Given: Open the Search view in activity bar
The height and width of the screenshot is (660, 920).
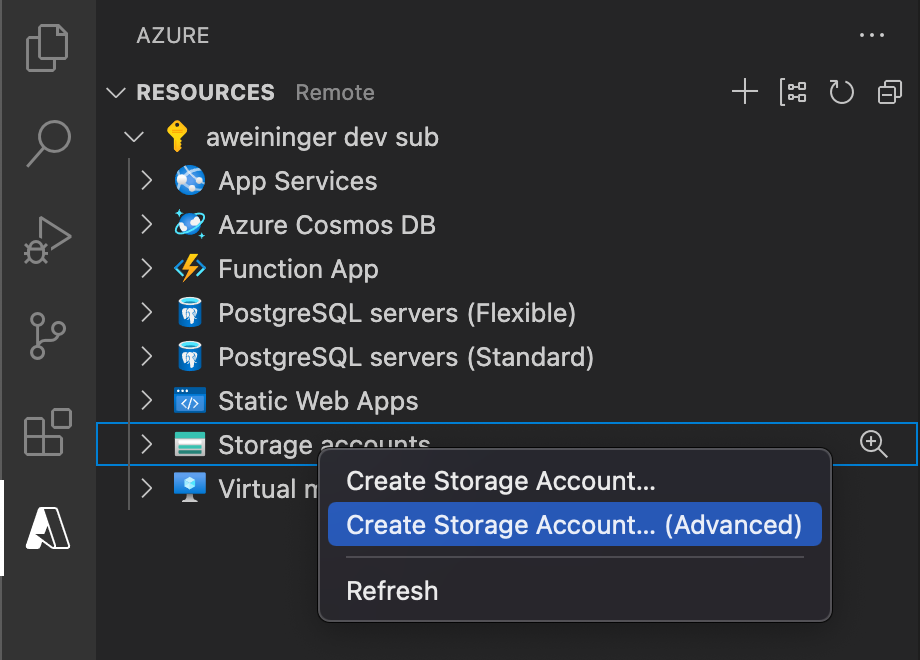Looking at the screenshot, I should 47,143.
